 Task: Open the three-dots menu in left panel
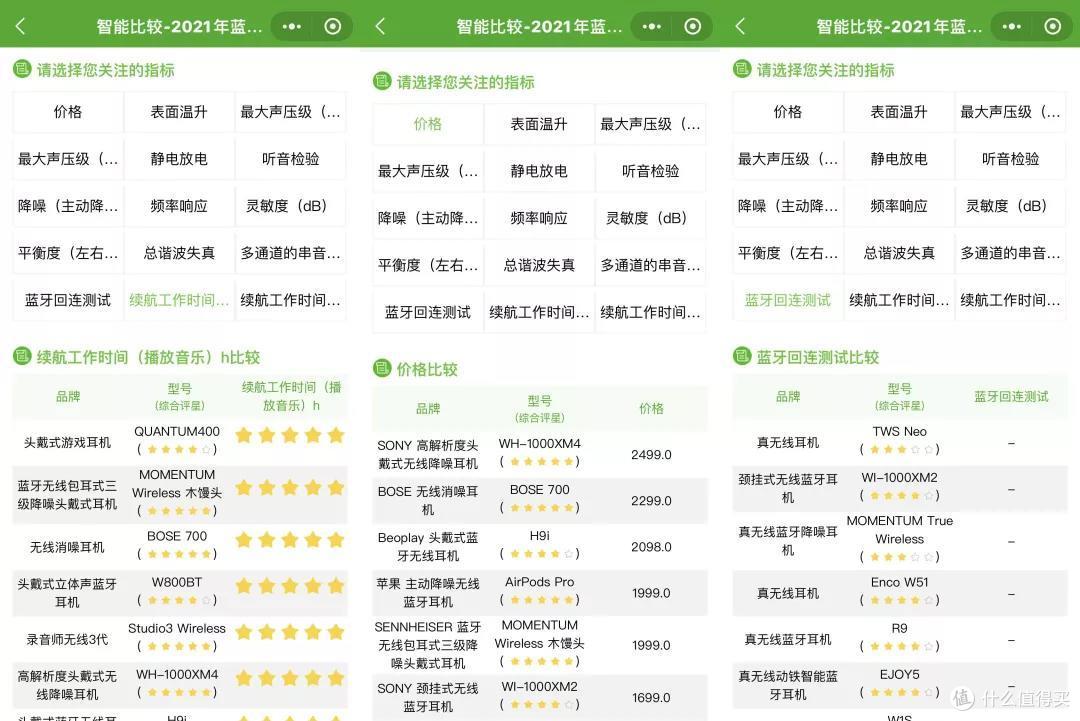pos(291,26)
